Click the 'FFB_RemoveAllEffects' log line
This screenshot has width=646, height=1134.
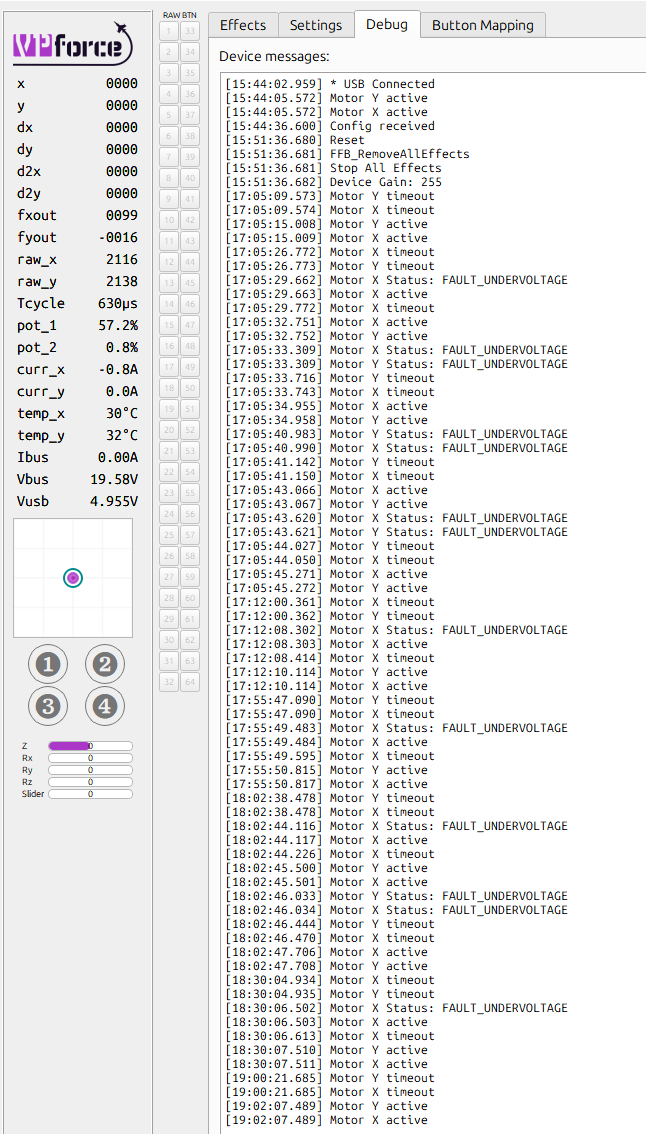click(x=347, y=154)
